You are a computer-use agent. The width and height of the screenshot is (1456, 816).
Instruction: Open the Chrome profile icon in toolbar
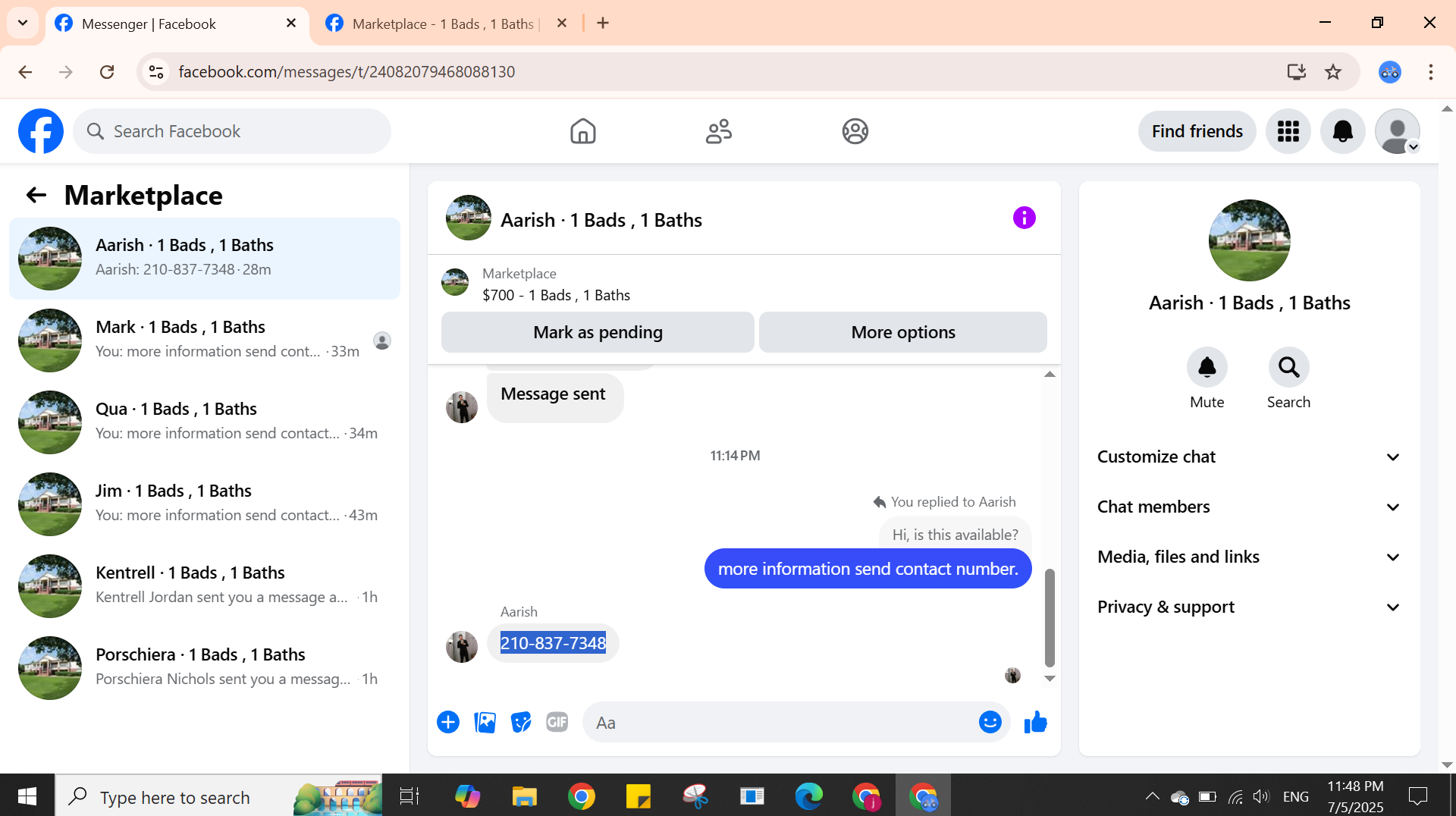point(1390,72)
